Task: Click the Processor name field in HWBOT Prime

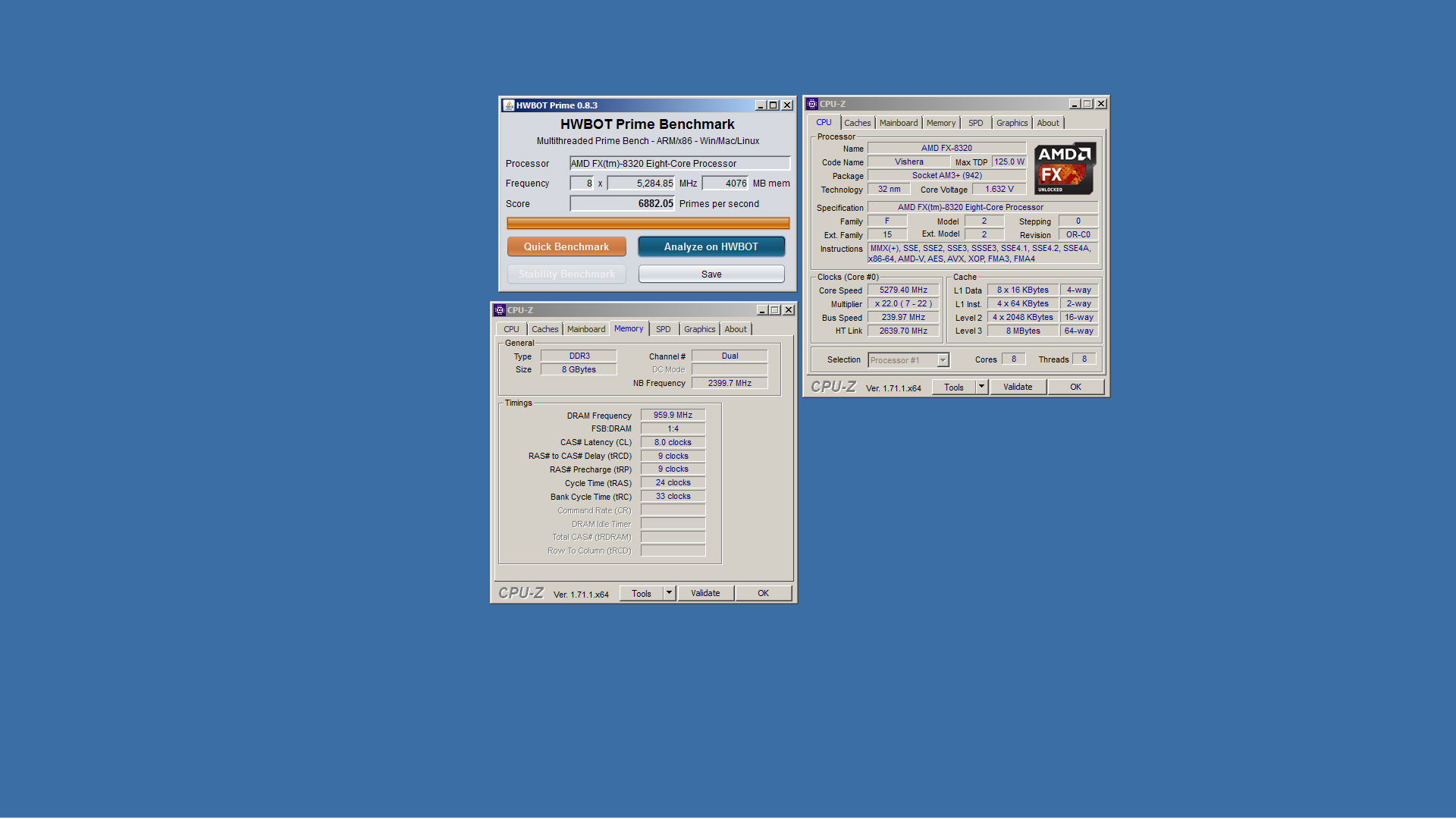Action: pos(680,163)
